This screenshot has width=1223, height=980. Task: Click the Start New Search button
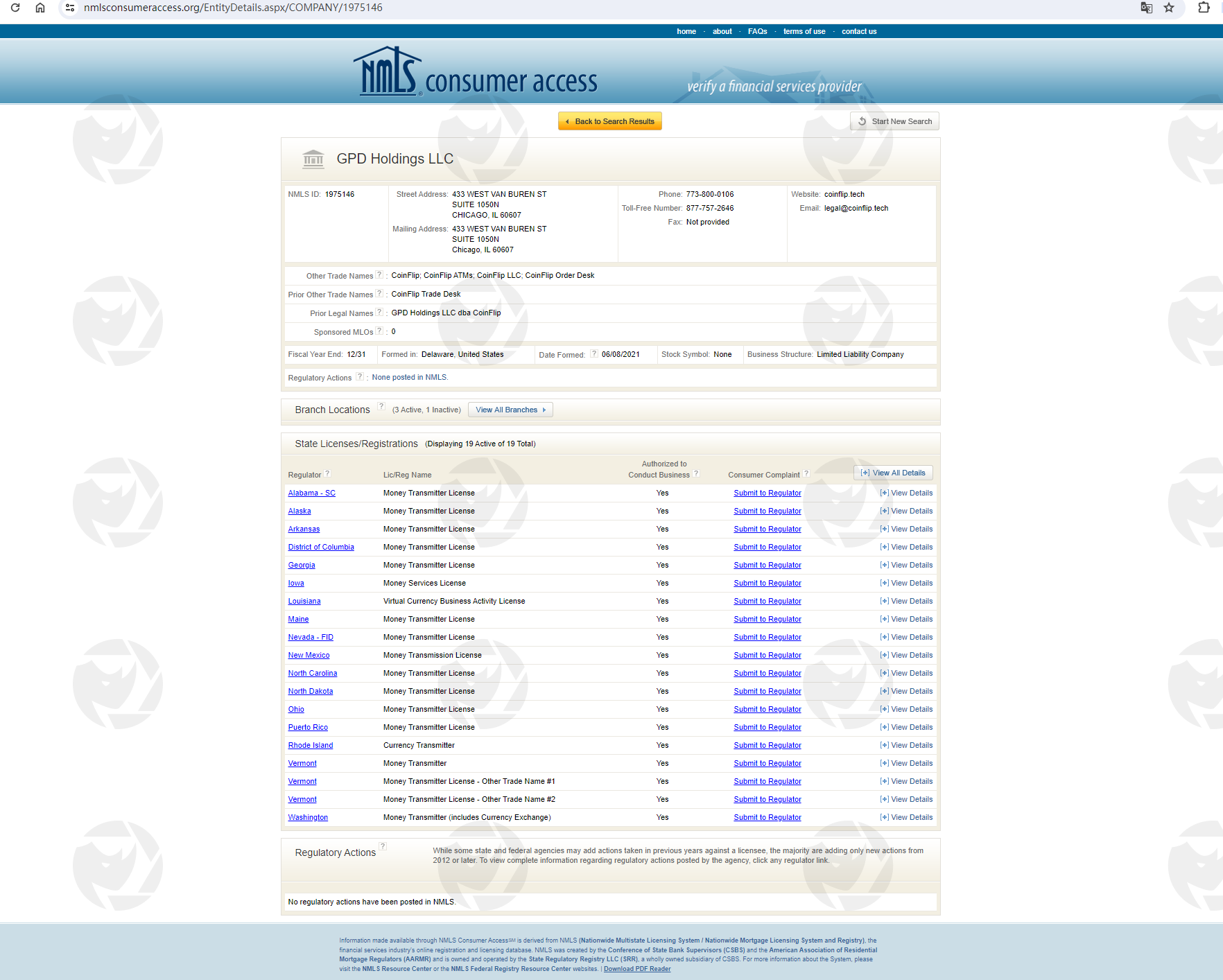pos(894,121)
